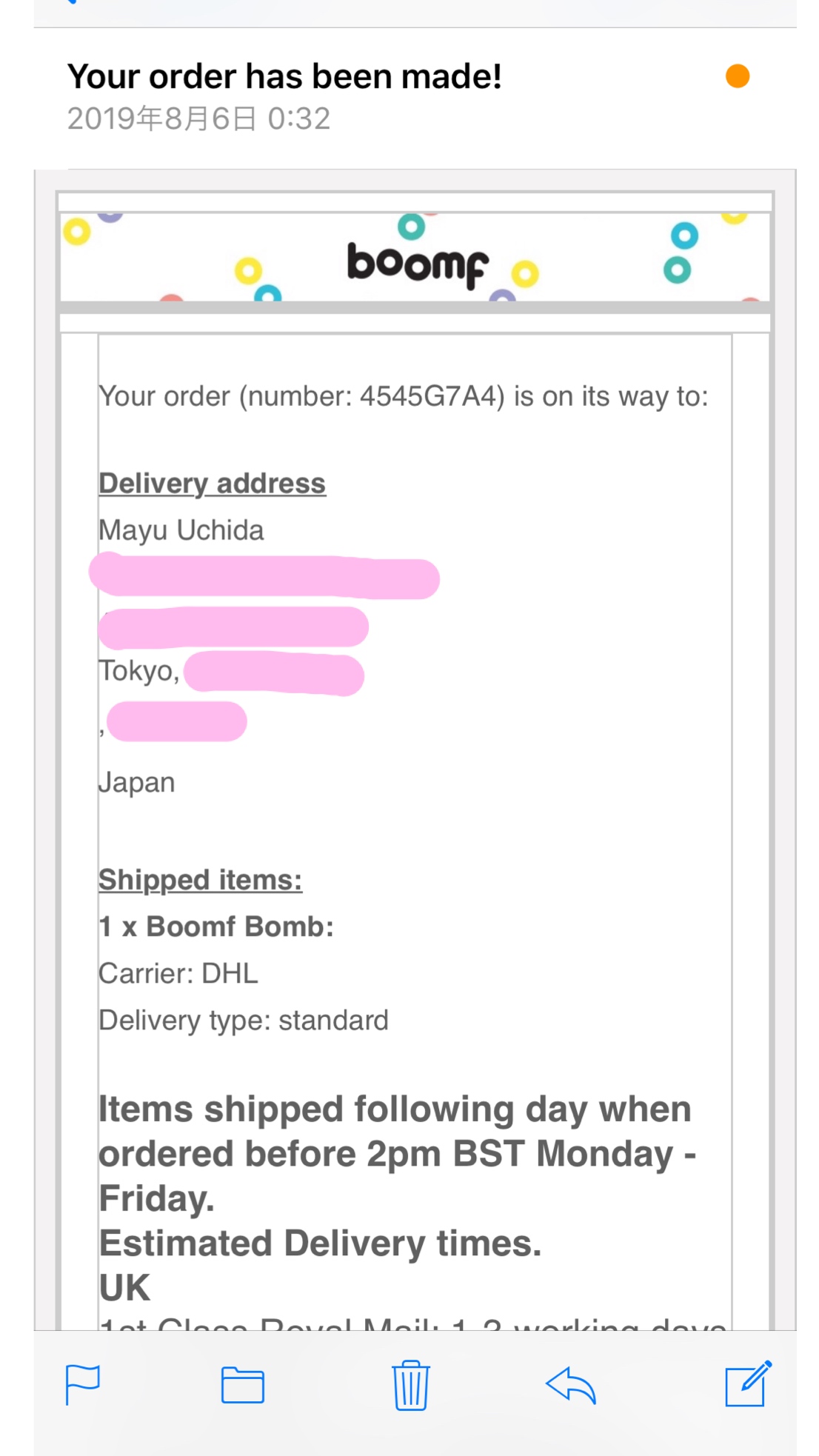This screenshot has height=1456, width=819.
Task: Tap the "1 x Boomf Bomb:" item line
Action: (x=216, y=926)
